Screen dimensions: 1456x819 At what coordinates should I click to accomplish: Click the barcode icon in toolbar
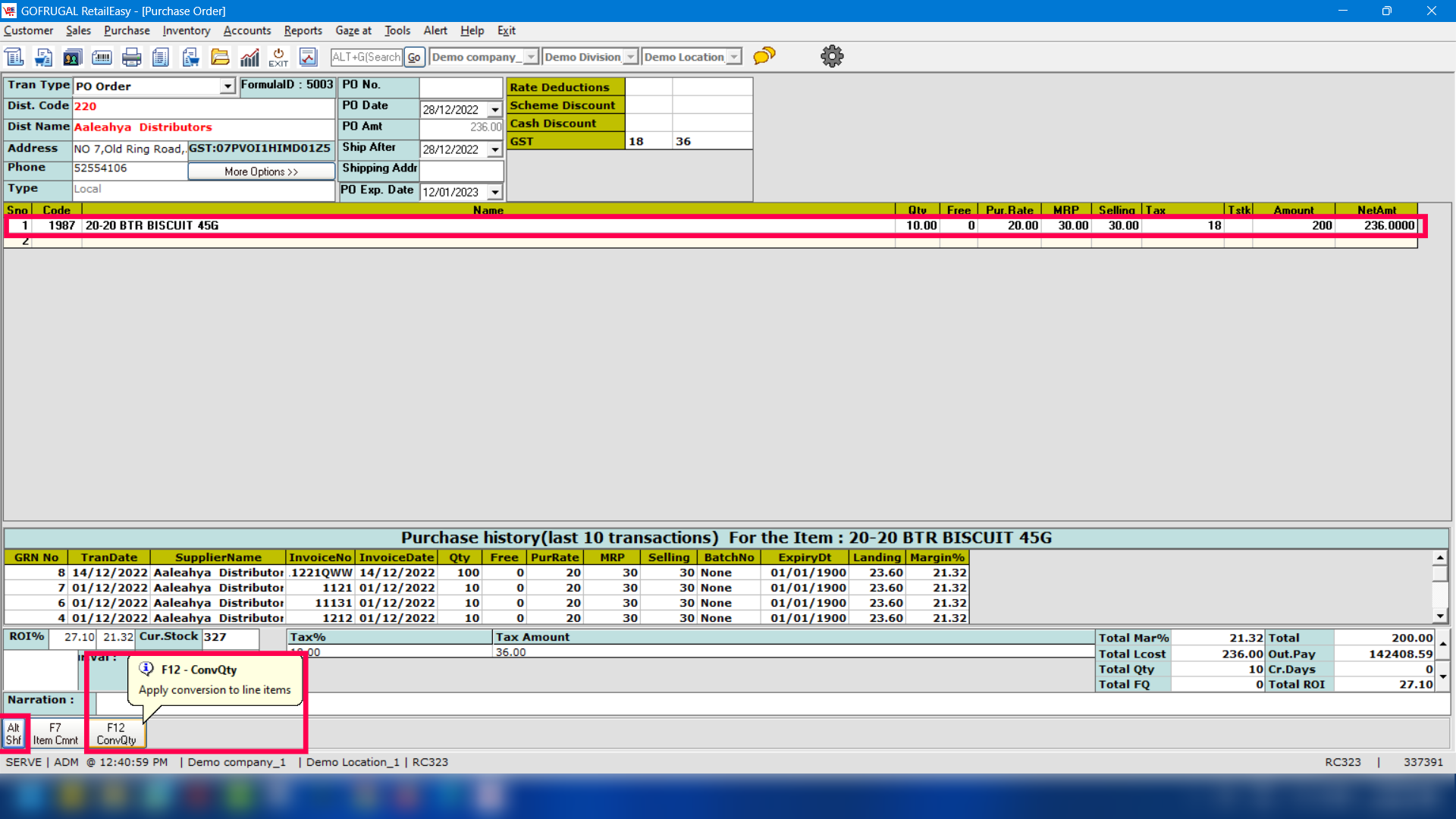102,57
